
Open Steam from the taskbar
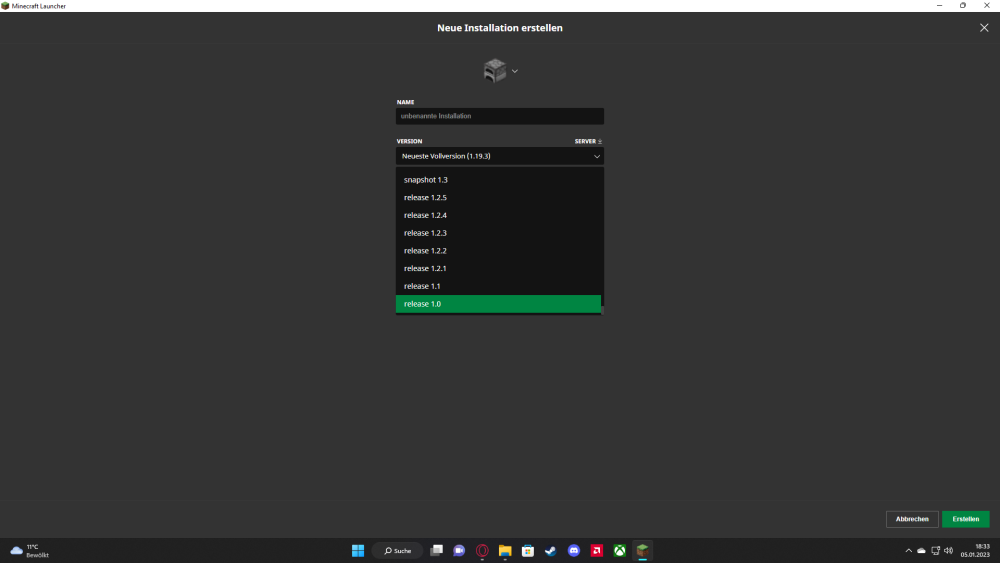pyautogui.click(x=551, y=550)
